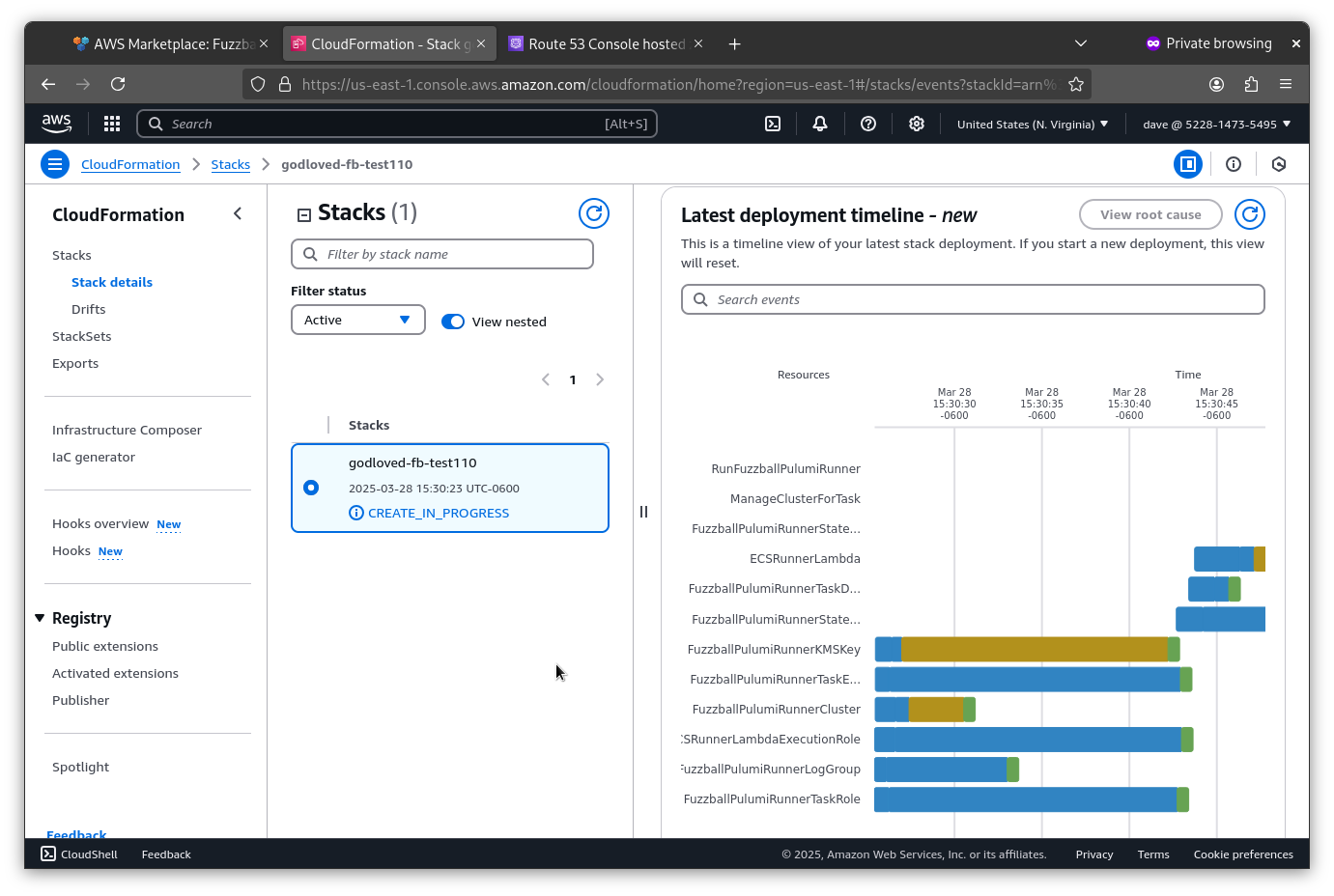Image resolution: width=1334 pixels, height=896 pixels.
Task: Open the browser extensions icon
Action: tap(1252, 84)
